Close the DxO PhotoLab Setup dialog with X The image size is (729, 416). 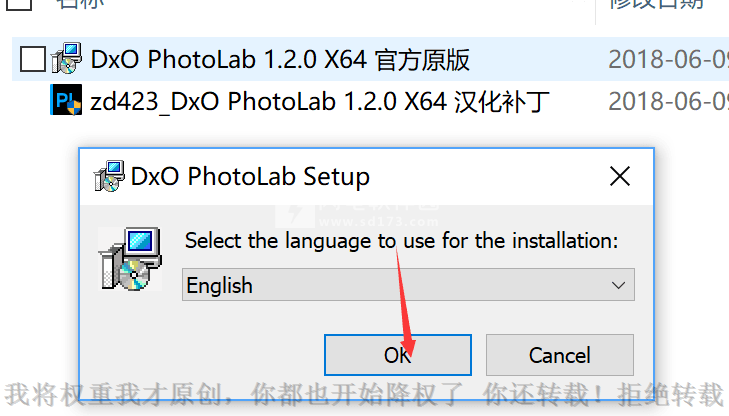point(620,176)
